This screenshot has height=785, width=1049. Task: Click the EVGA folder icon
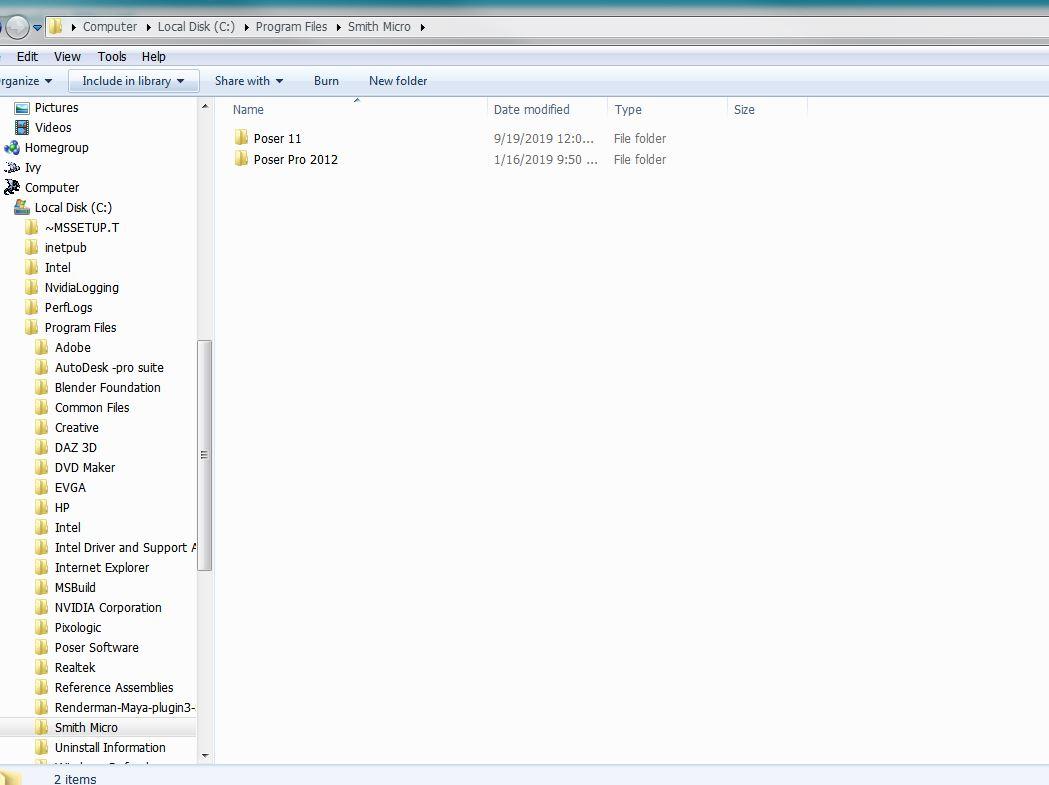(41, 487)
